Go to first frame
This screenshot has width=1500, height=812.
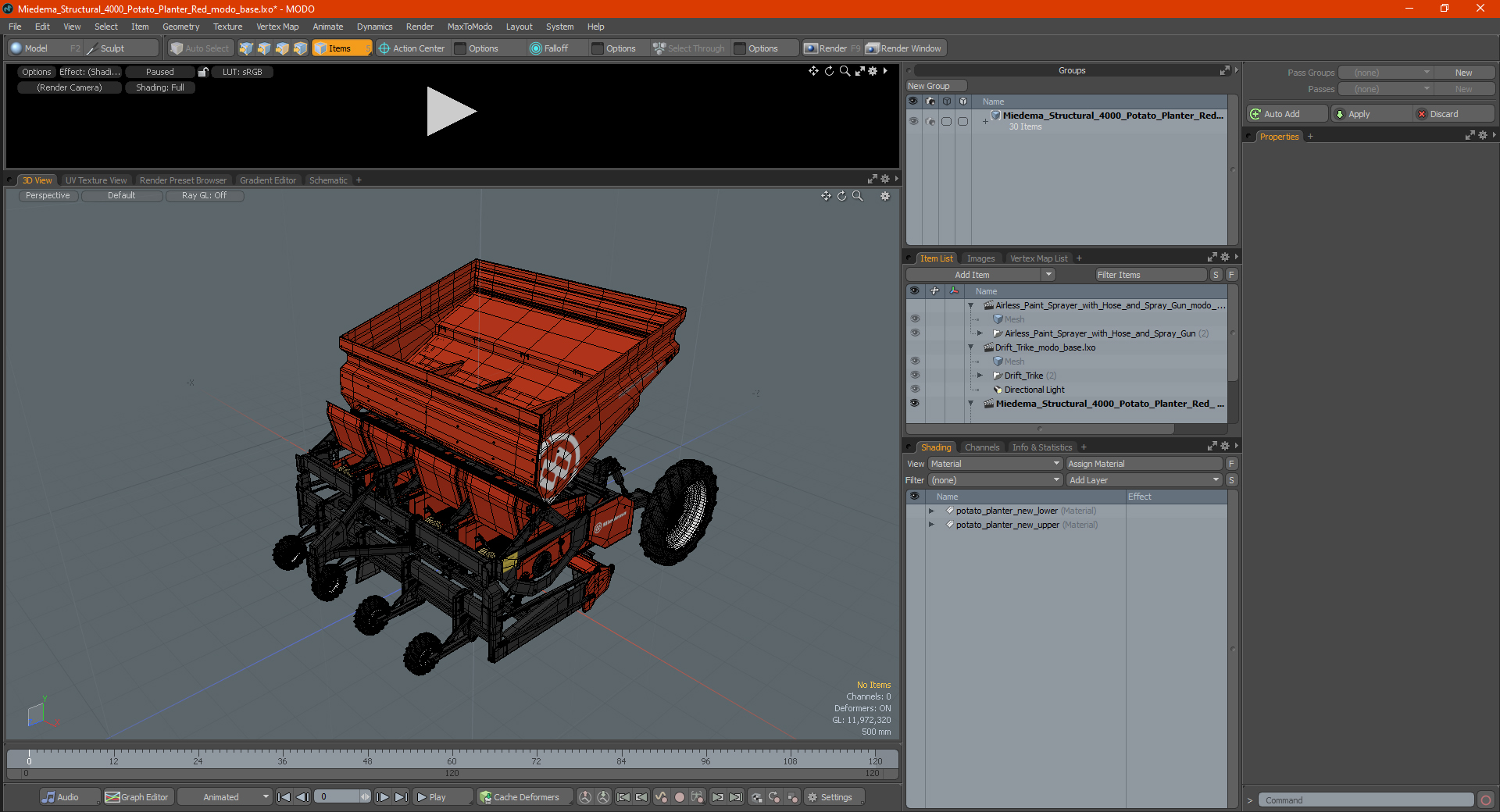pyautogui.click(x=284, y=797)
